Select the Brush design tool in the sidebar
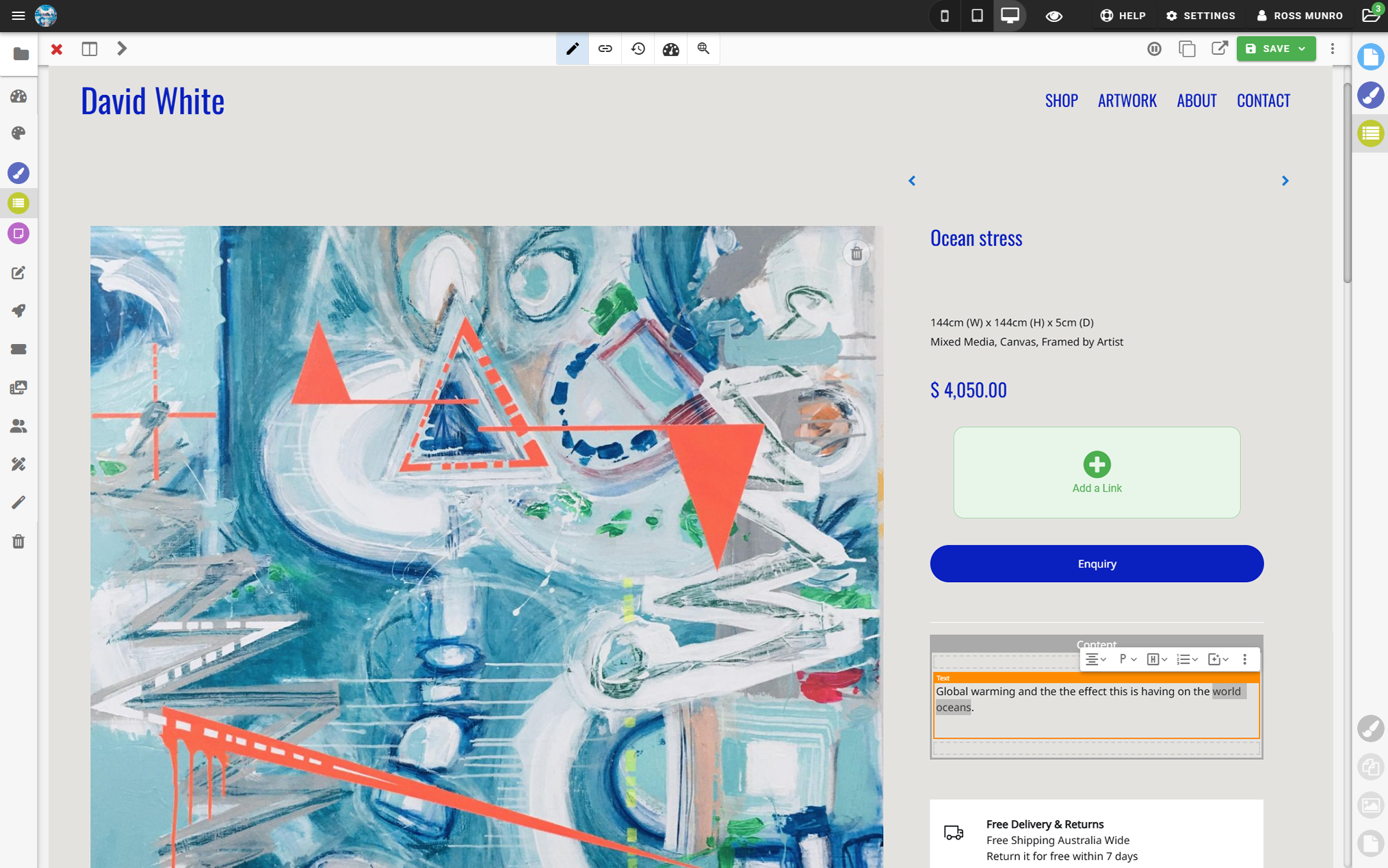This screenshot has height=868, width=1388. (x=18, y=173)
